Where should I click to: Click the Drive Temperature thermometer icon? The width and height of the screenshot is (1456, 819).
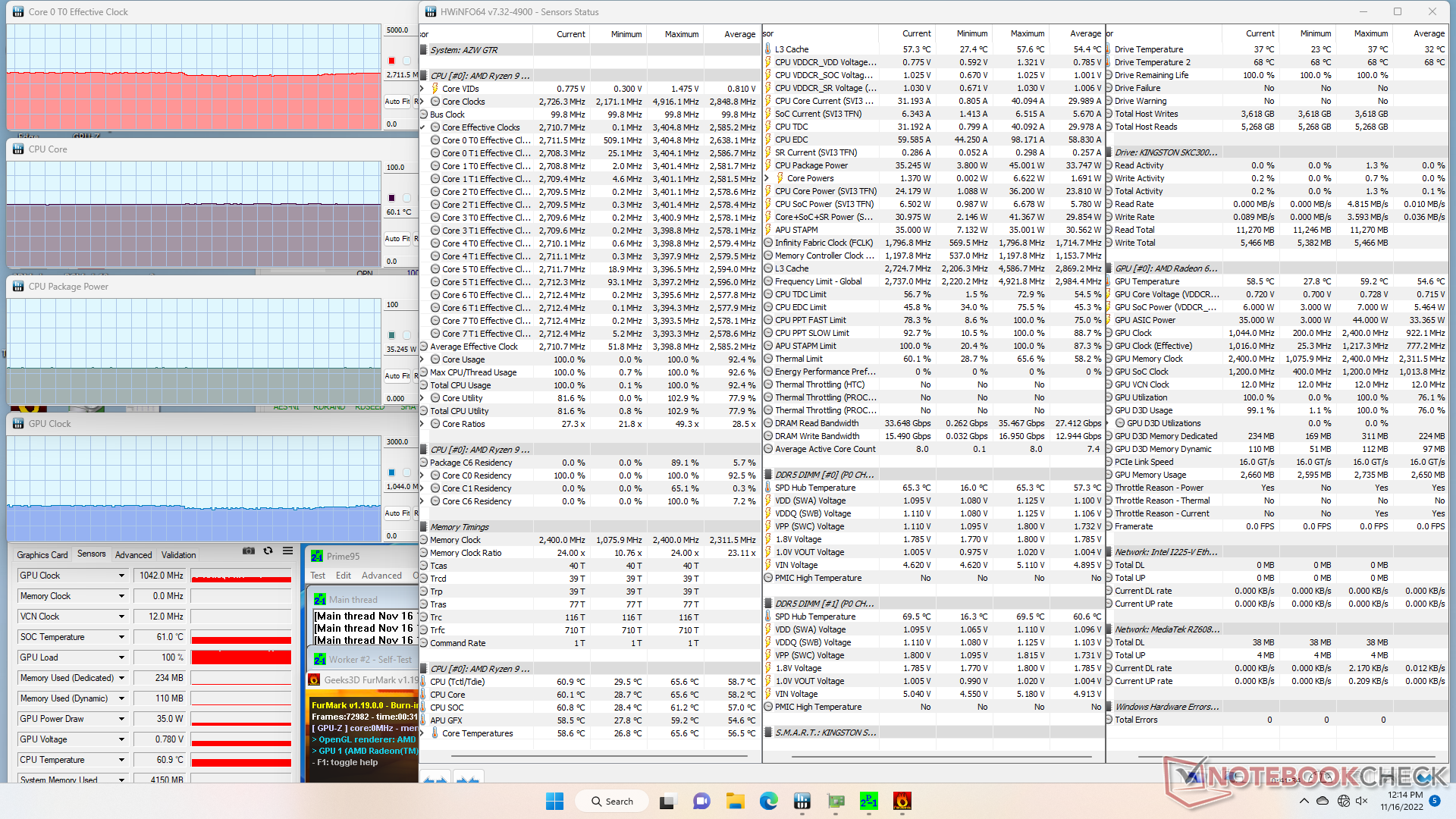point(1109,49)
